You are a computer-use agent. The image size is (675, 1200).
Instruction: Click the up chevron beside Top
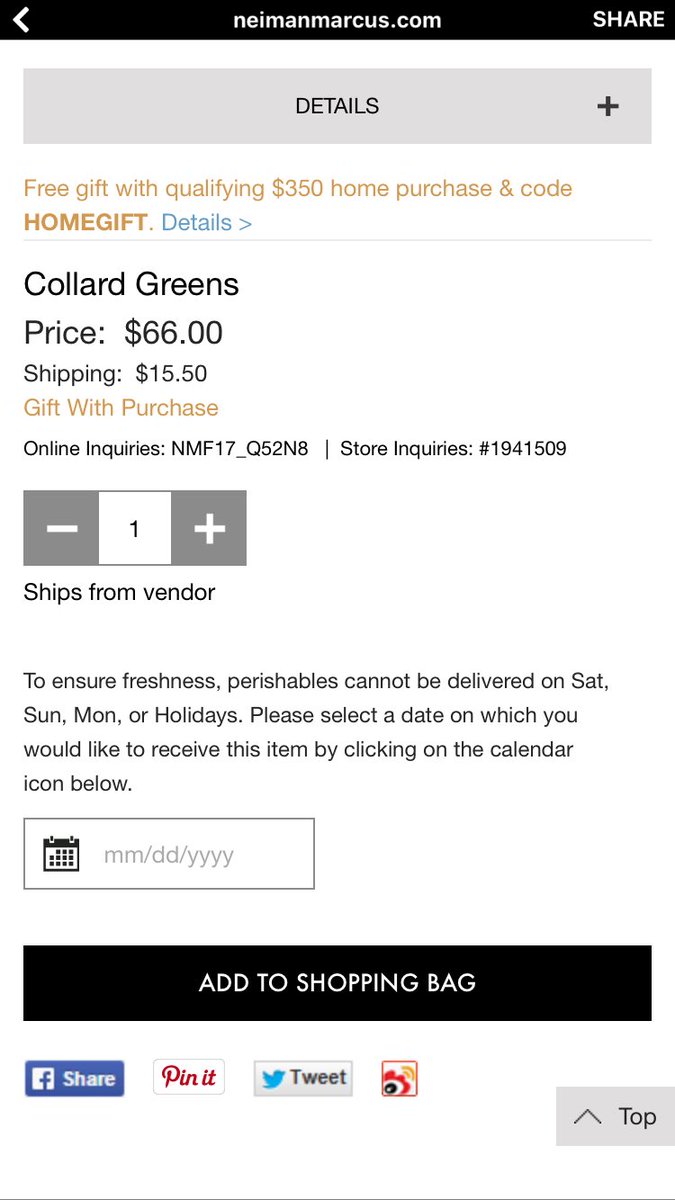(587, 1117)
